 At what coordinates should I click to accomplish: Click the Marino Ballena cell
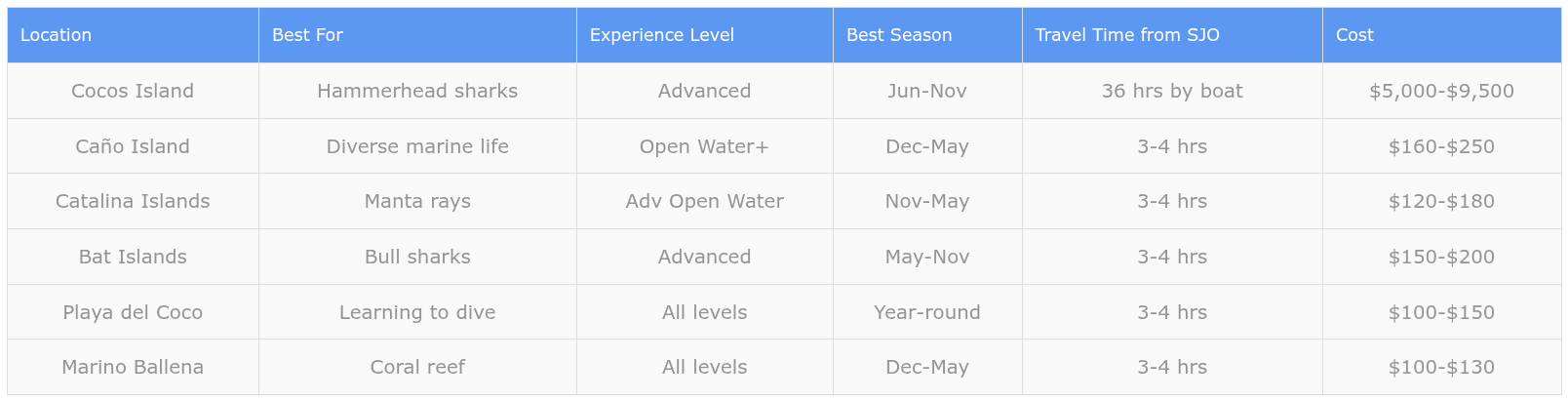click(x=133, y=367)
